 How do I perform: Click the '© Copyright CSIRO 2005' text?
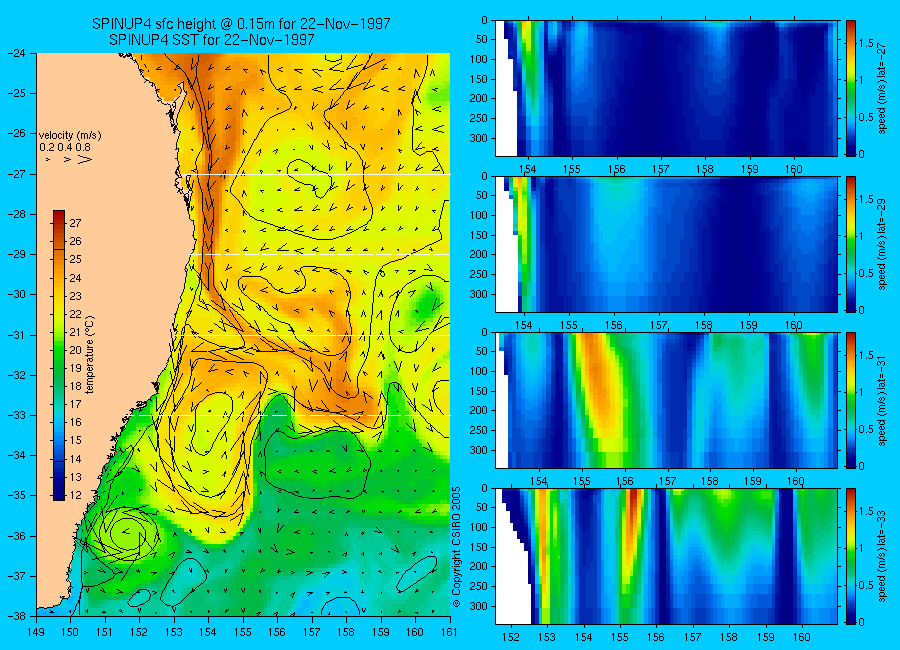coord(457,547)
